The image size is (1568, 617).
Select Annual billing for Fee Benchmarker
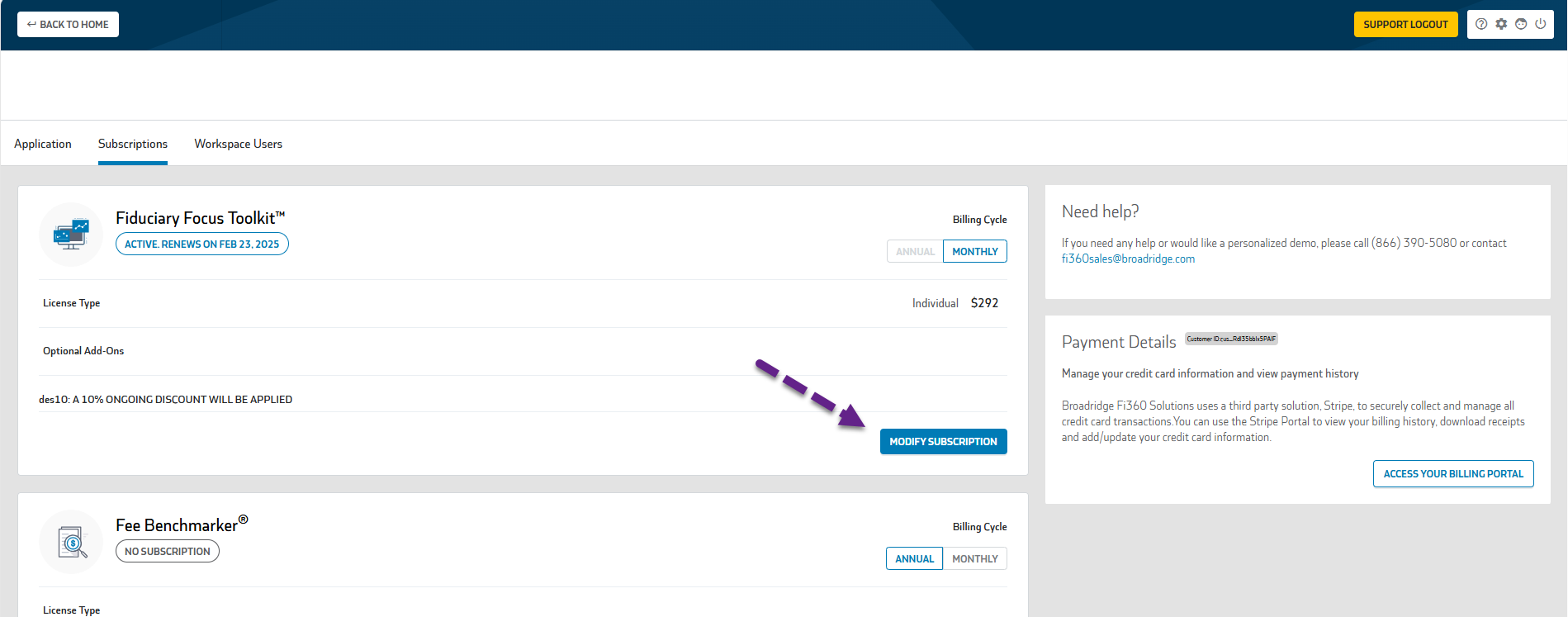point(914,558)
